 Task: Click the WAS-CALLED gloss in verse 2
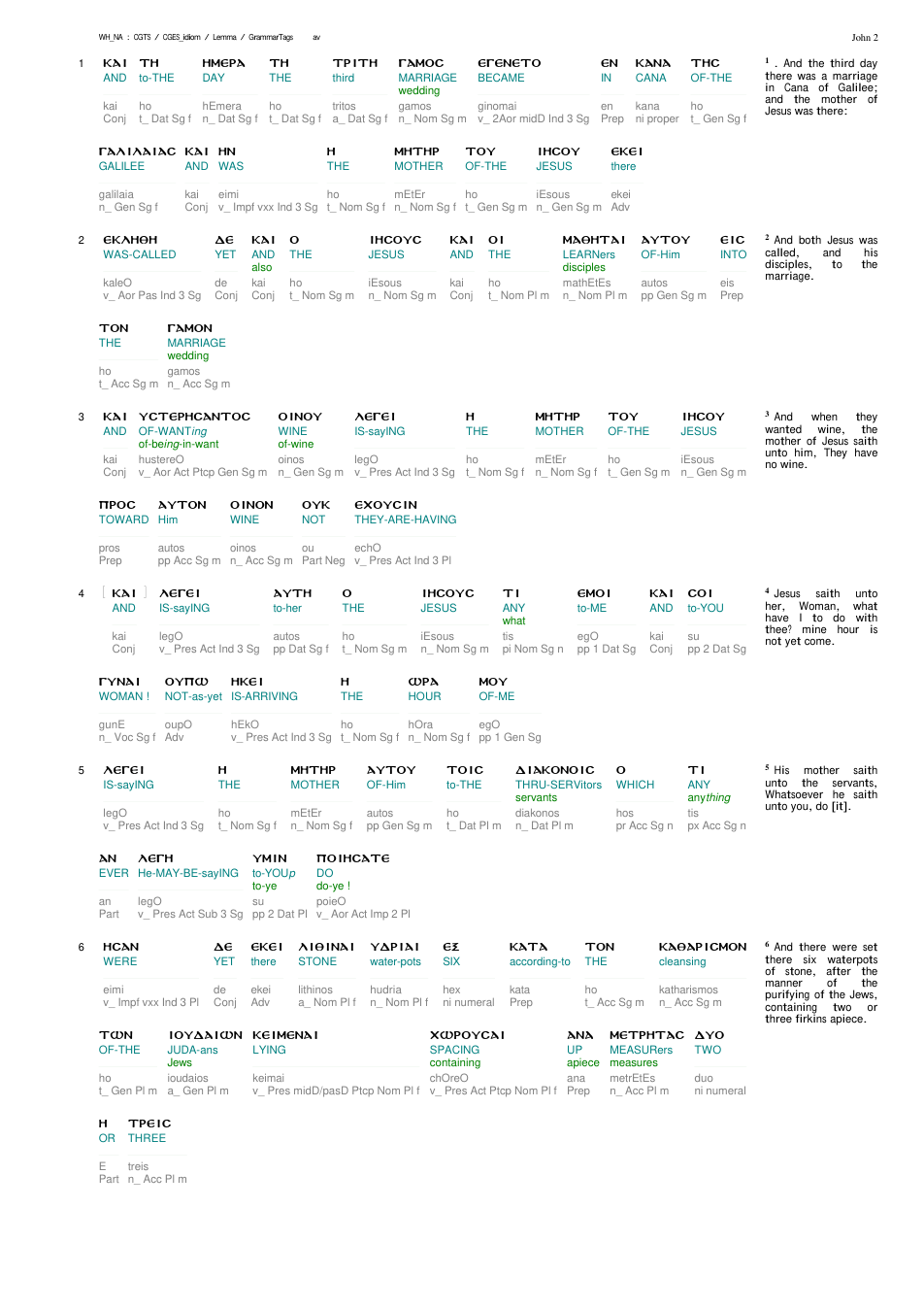click(x=140, y=254)
